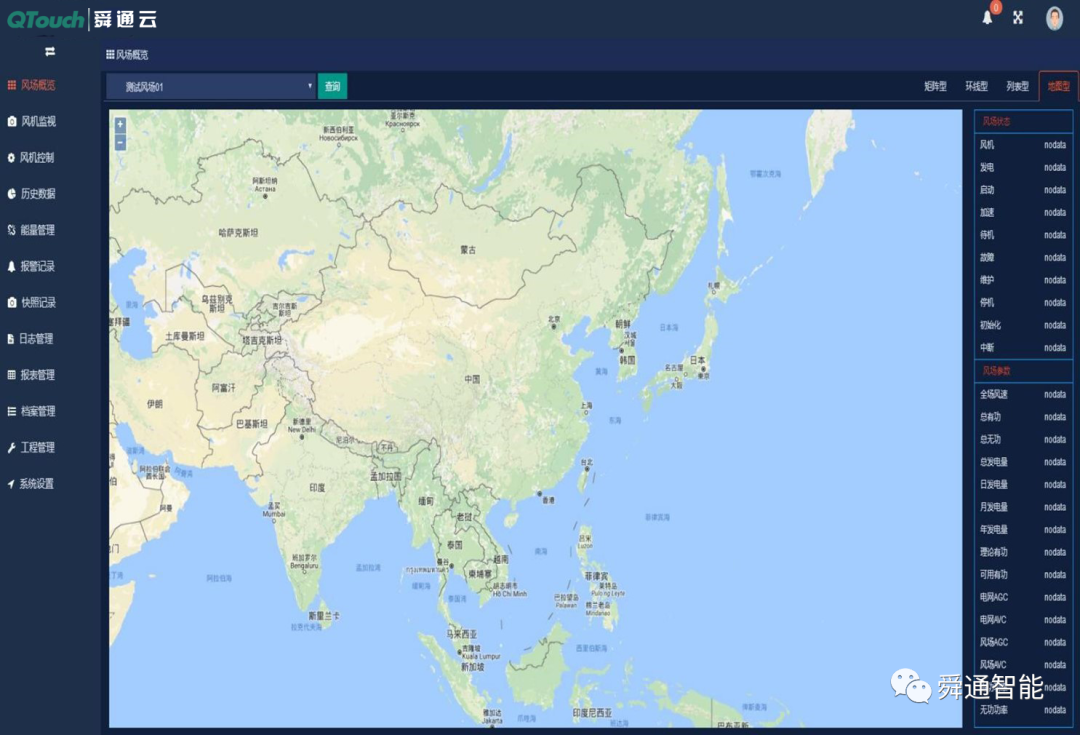Click the grid icon in 风场概览 breadcrumb
The image size is (1080, 735).
pos(110,54)
